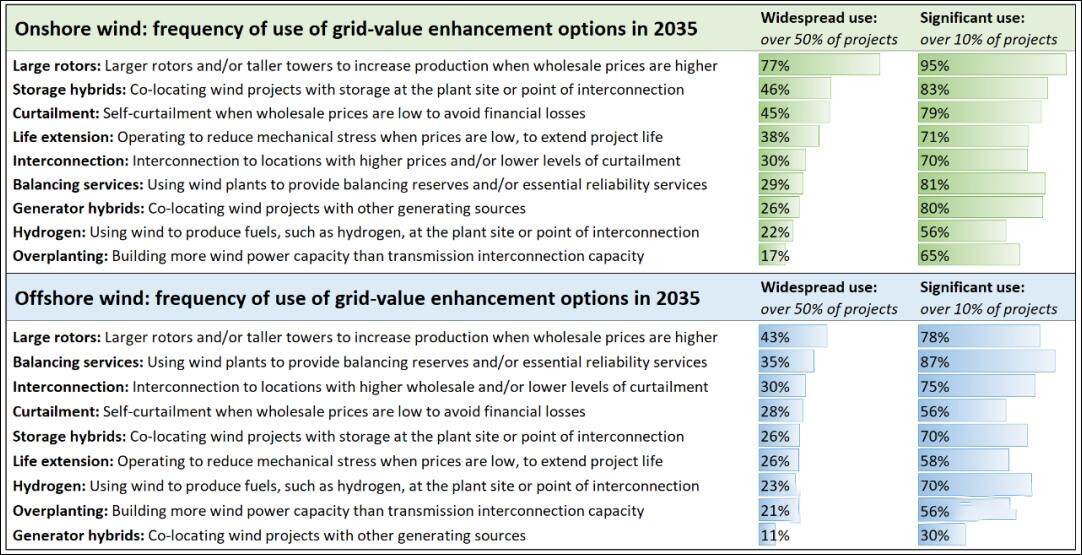Click the offshore Balancing services 87% bar
Screen dimensions: 1082x555
(x=986, y=362)
